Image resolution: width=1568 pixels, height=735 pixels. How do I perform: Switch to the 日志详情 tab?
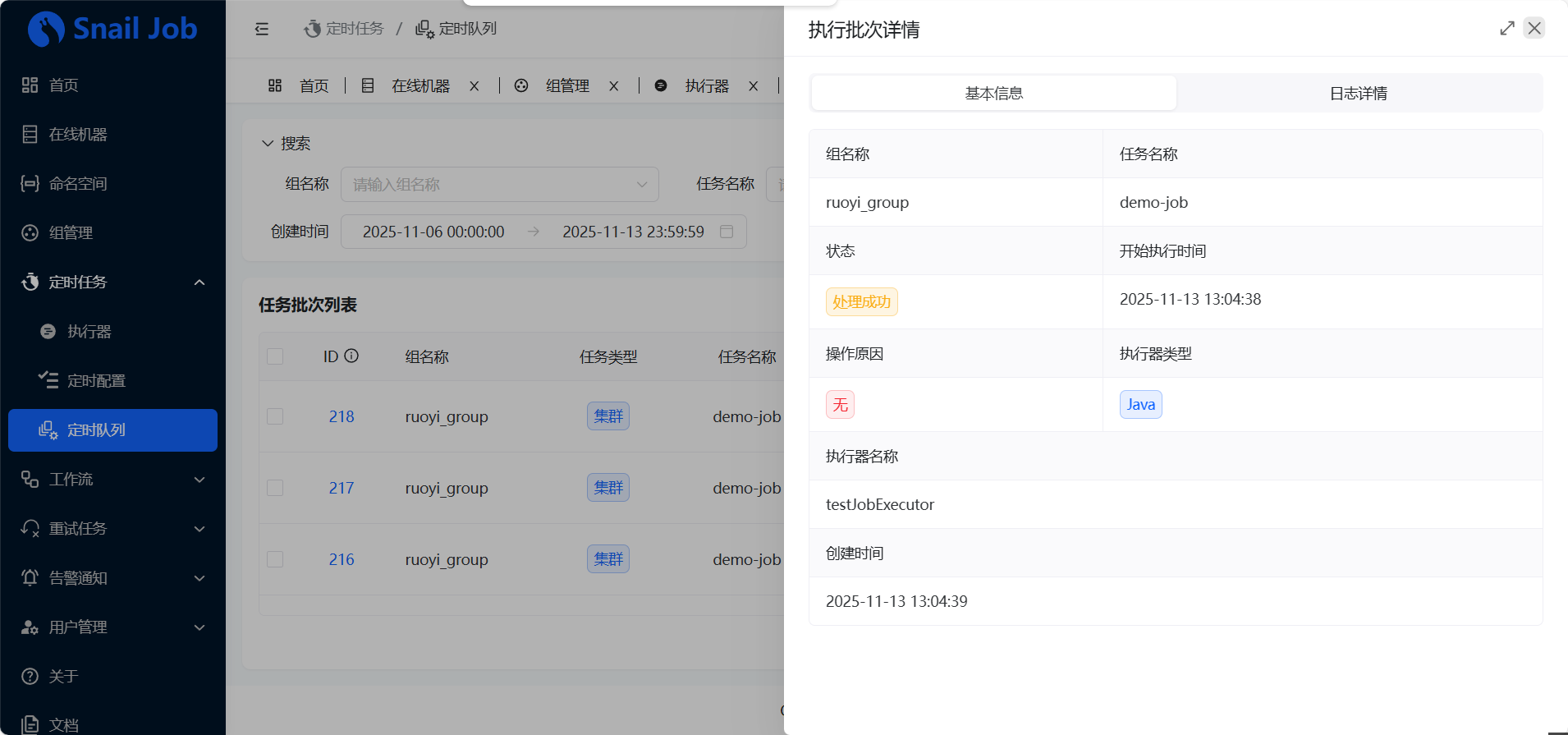1358,94
